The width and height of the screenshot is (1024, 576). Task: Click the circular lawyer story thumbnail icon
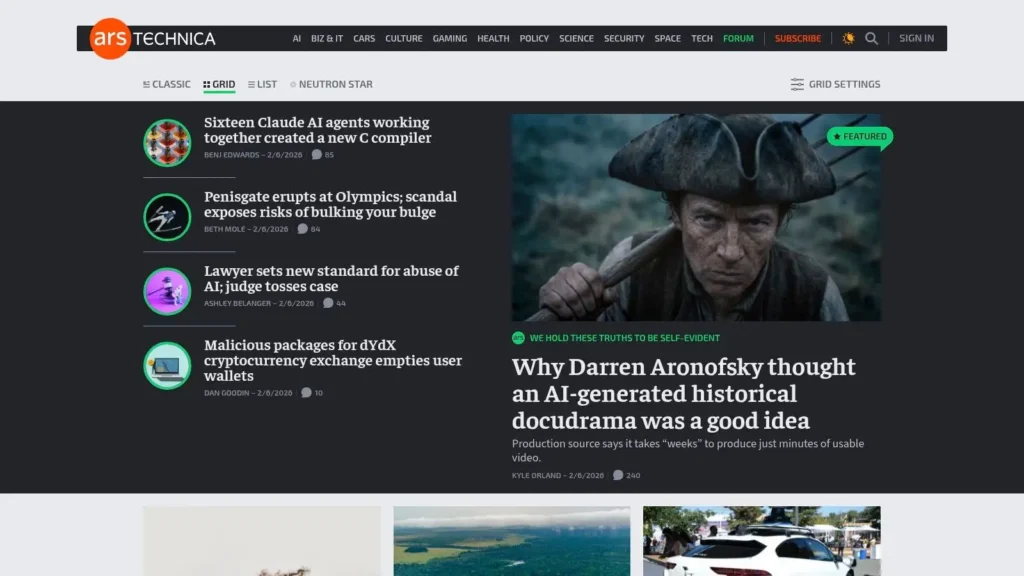coord(167,291)
